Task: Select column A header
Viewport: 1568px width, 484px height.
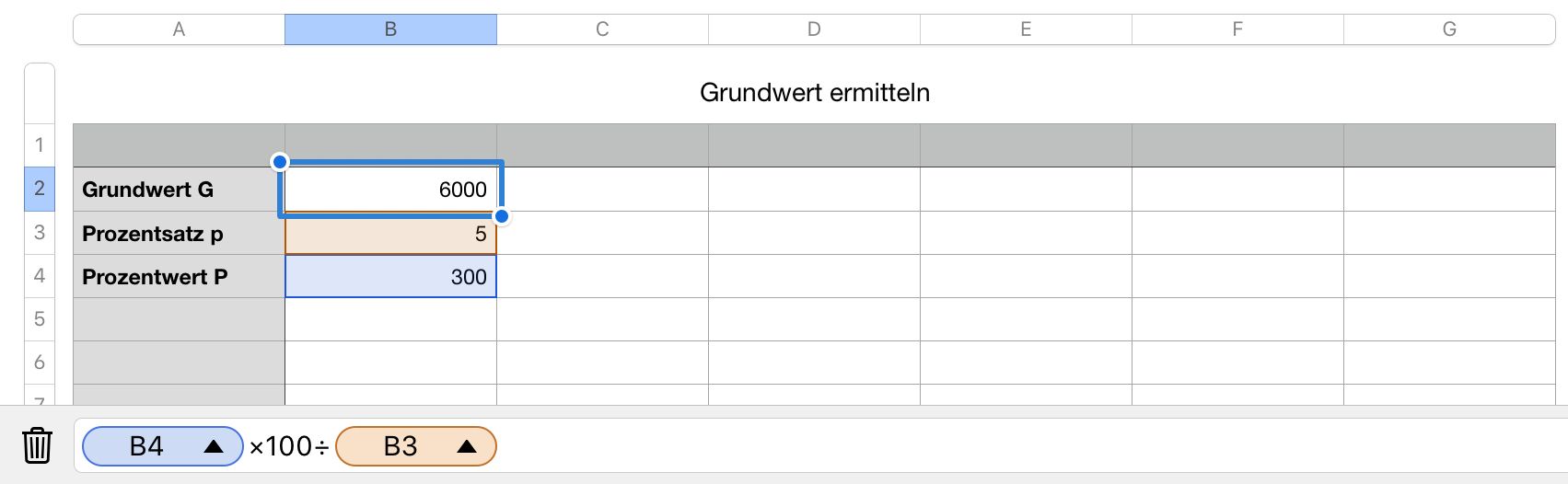Action: pos(180,29)
